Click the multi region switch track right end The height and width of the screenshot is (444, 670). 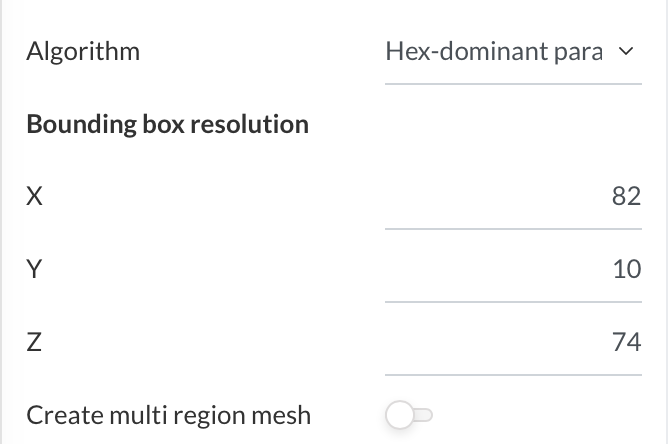428,415
